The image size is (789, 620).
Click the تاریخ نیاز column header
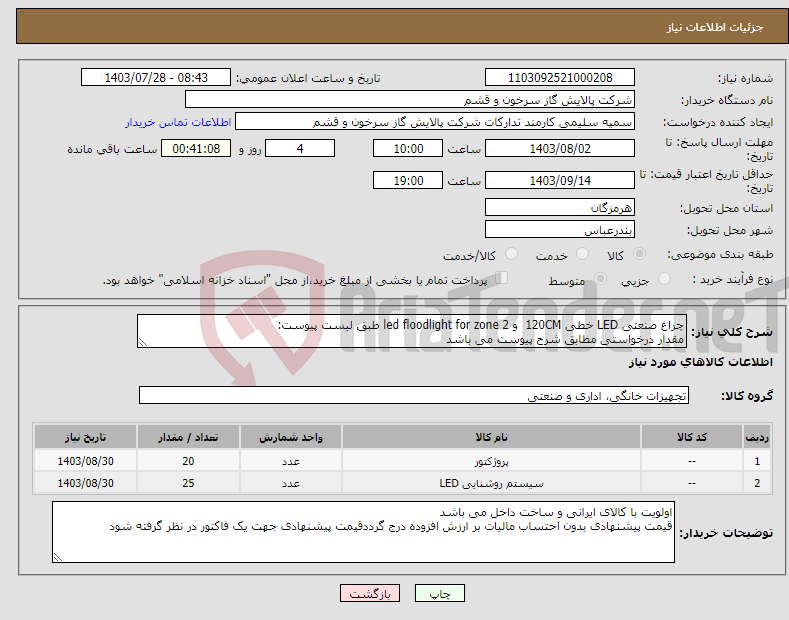[86, 437]
